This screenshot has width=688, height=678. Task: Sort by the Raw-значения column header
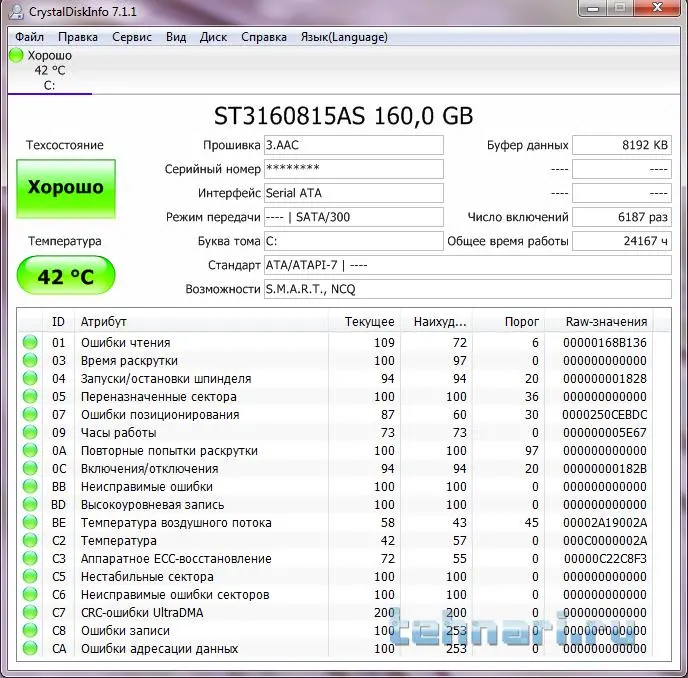pyautogui.click(x=606, y=322)
